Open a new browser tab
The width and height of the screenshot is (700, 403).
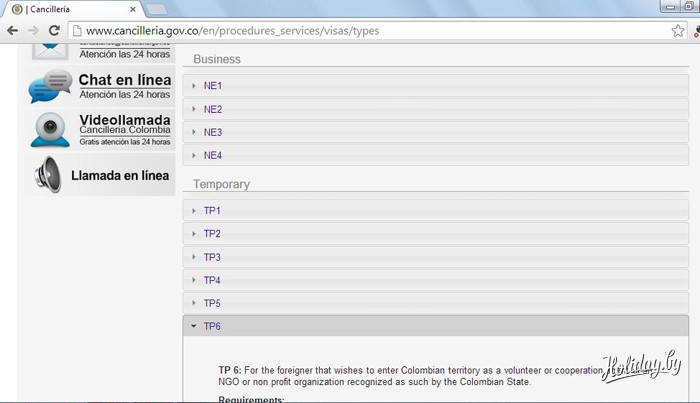156,9
